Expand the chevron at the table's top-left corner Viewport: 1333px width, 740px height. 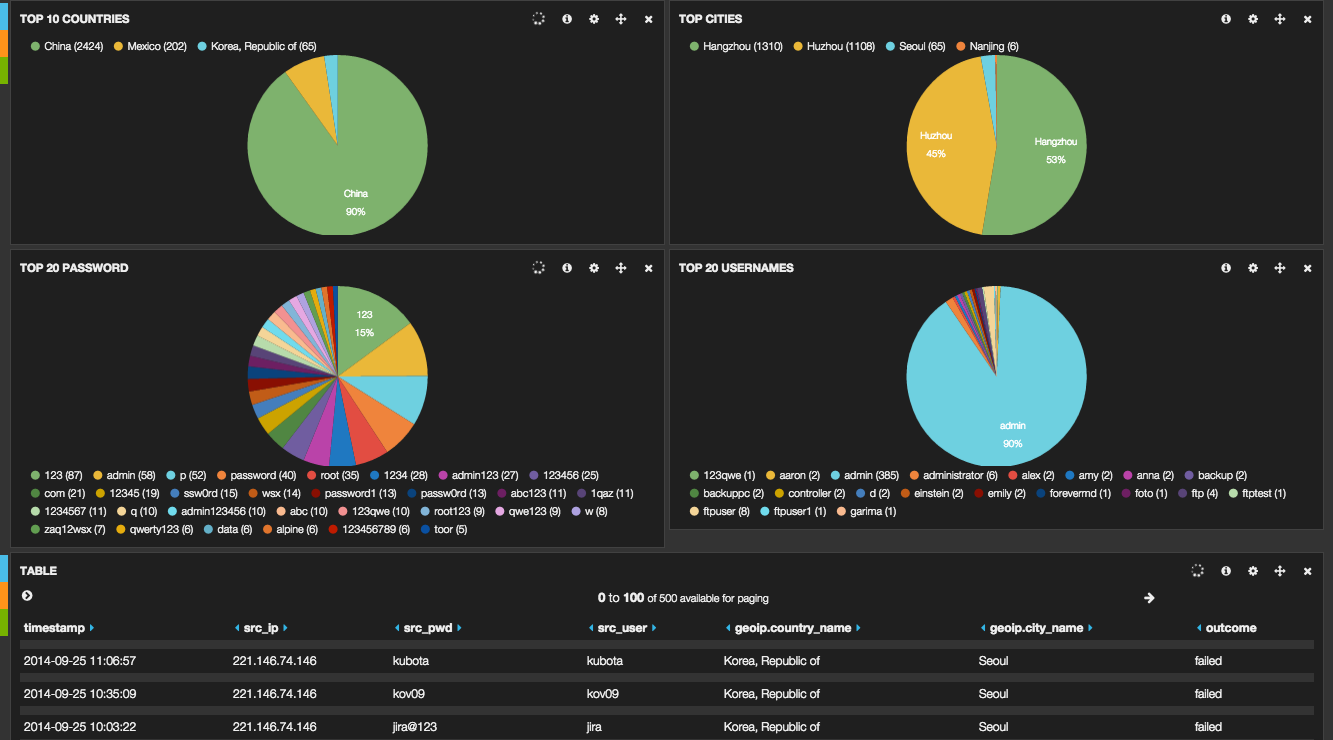coord(27,596)
